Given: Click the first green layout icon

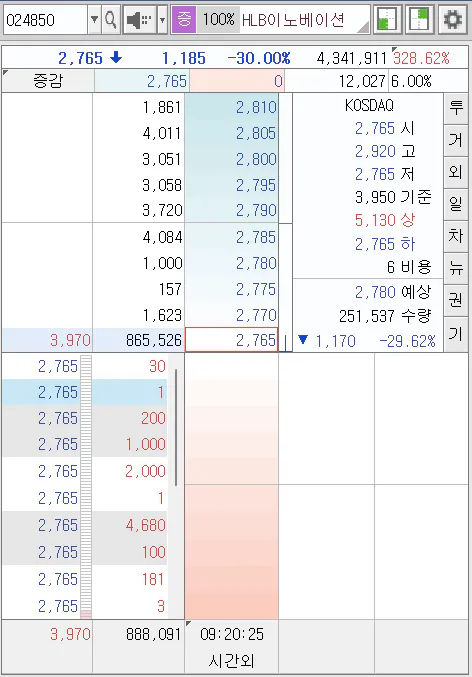Looking at the screenshot, I should (387, 19).
